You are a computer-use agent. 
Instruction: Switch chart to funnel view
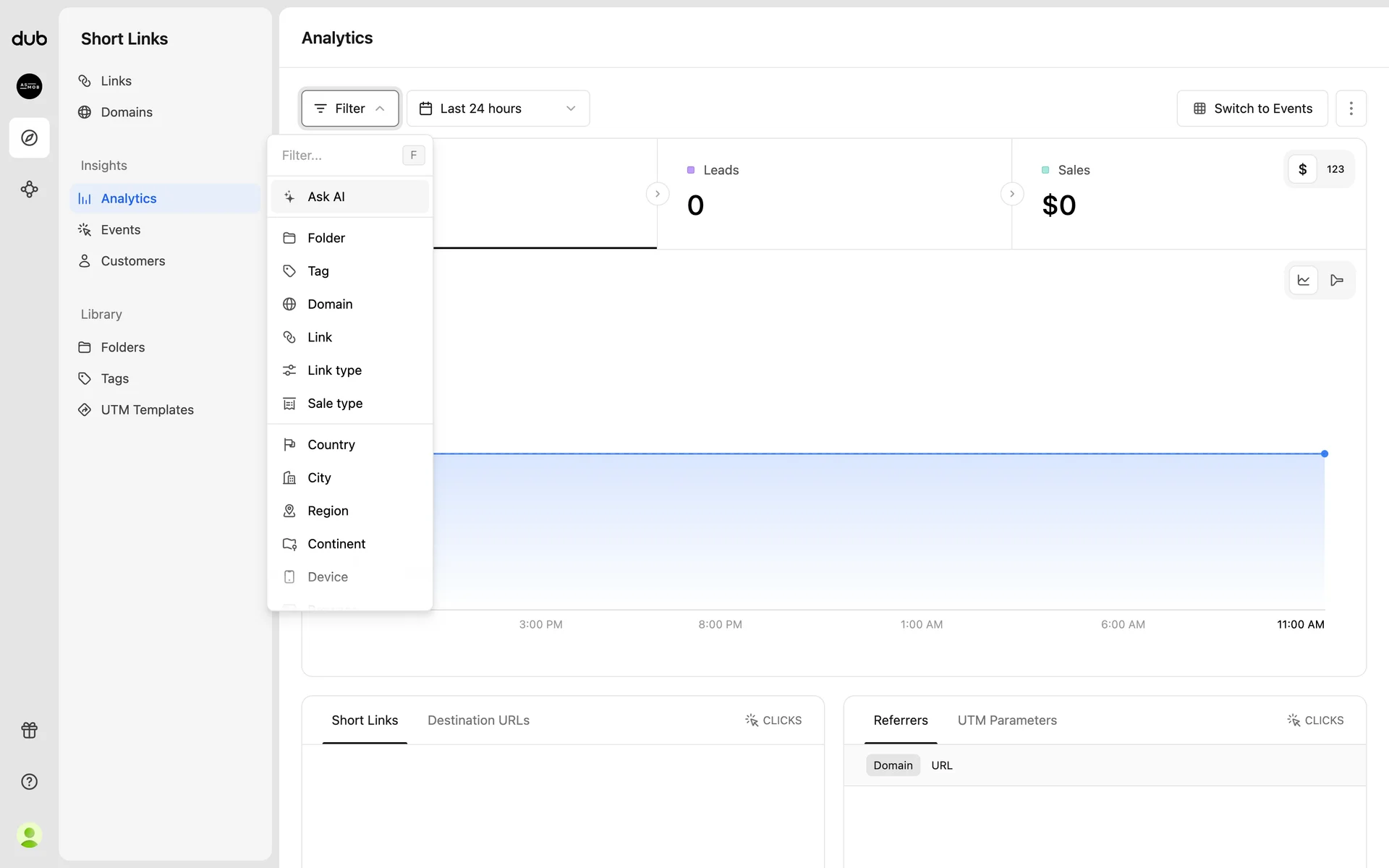pyautogui.click(x=1336, y=281)
